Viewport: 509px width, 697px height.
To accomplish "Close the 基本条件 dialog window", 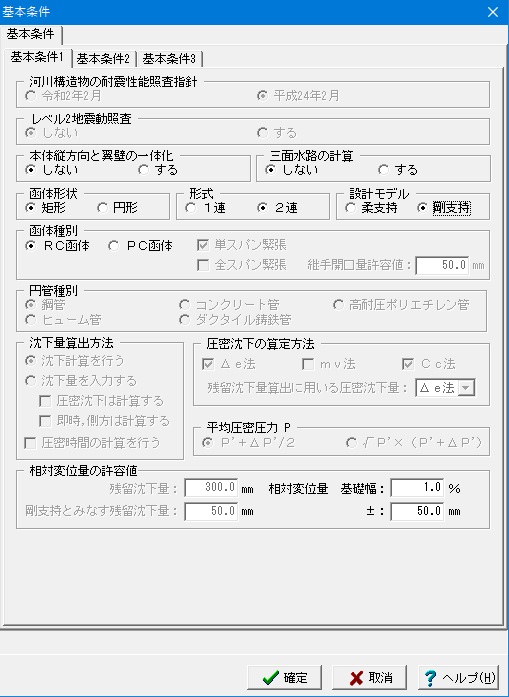I will click(493, 12).
